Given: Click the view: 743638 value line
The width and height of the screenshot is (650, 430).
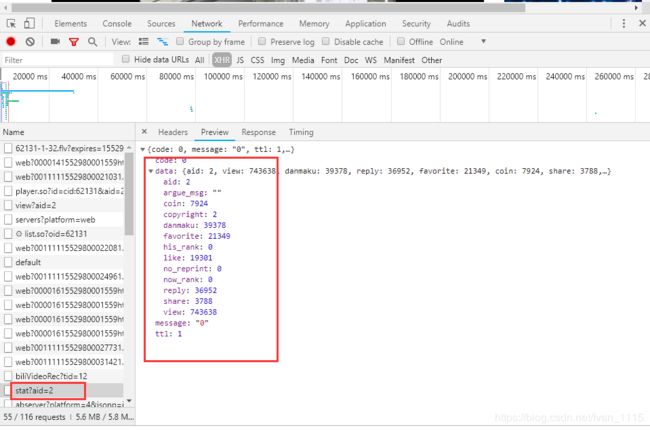Looking at the screenshot, I should coord(190,312).
